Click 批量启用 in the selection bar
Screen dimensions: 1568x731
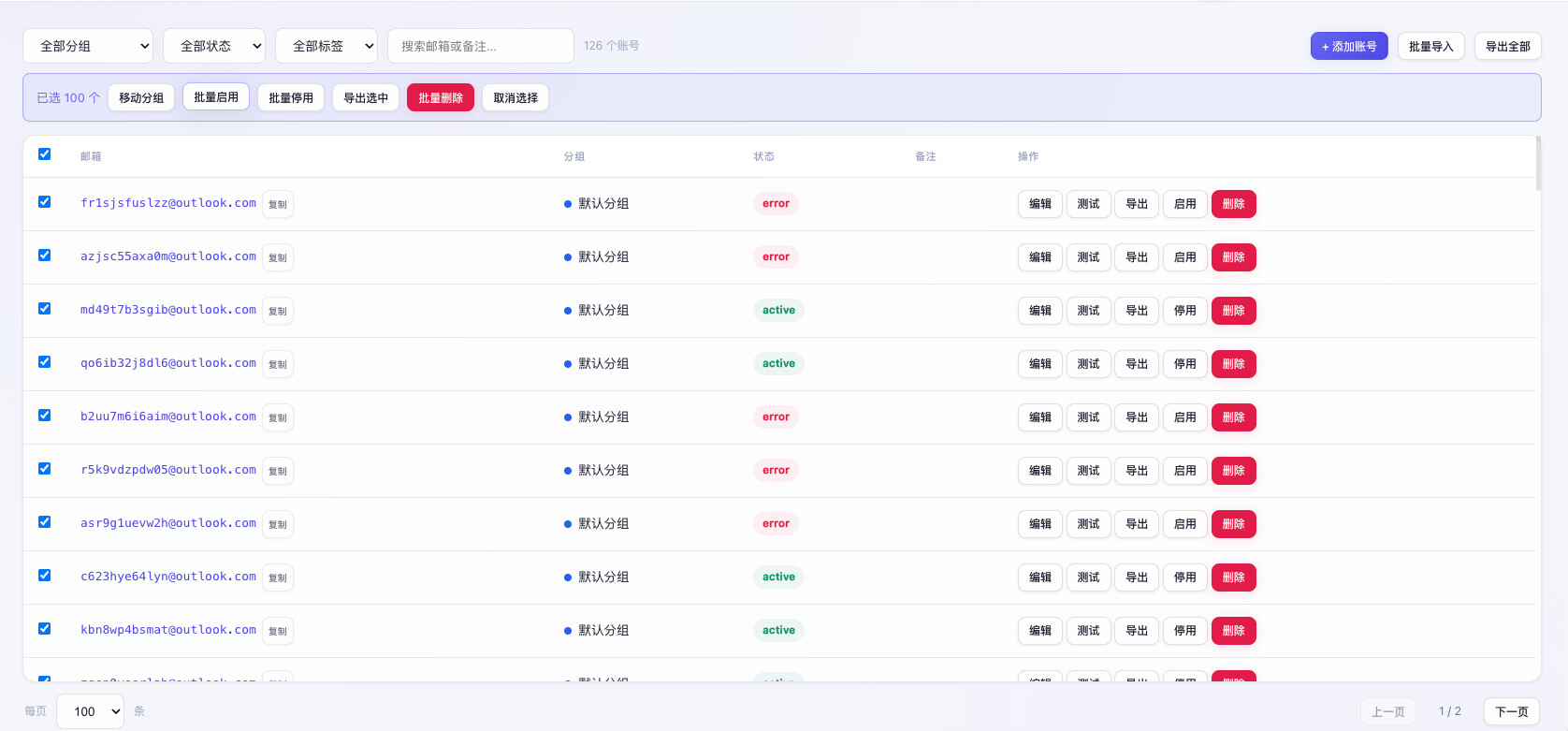click(216, 96)
